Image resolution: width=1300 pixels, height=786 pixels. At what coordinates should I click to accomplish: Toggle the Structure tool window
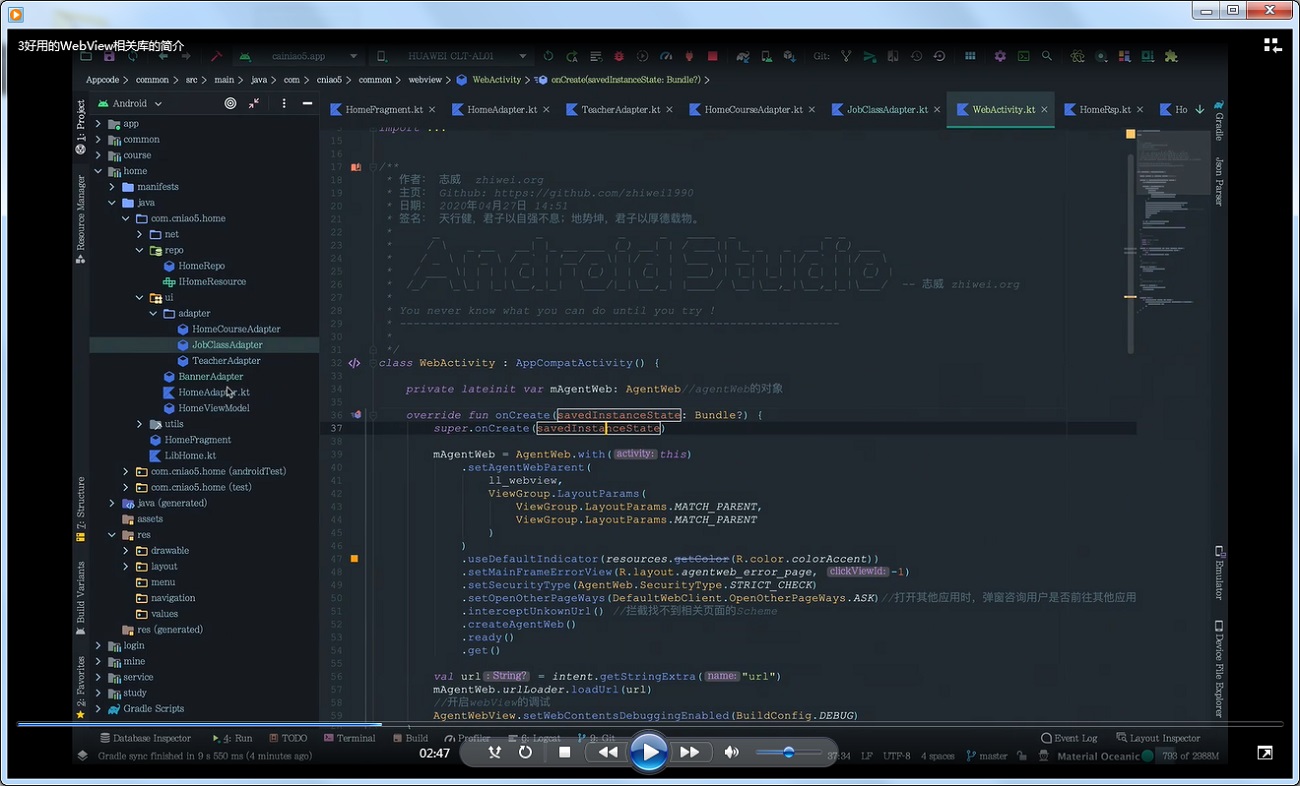pos(80,509)
